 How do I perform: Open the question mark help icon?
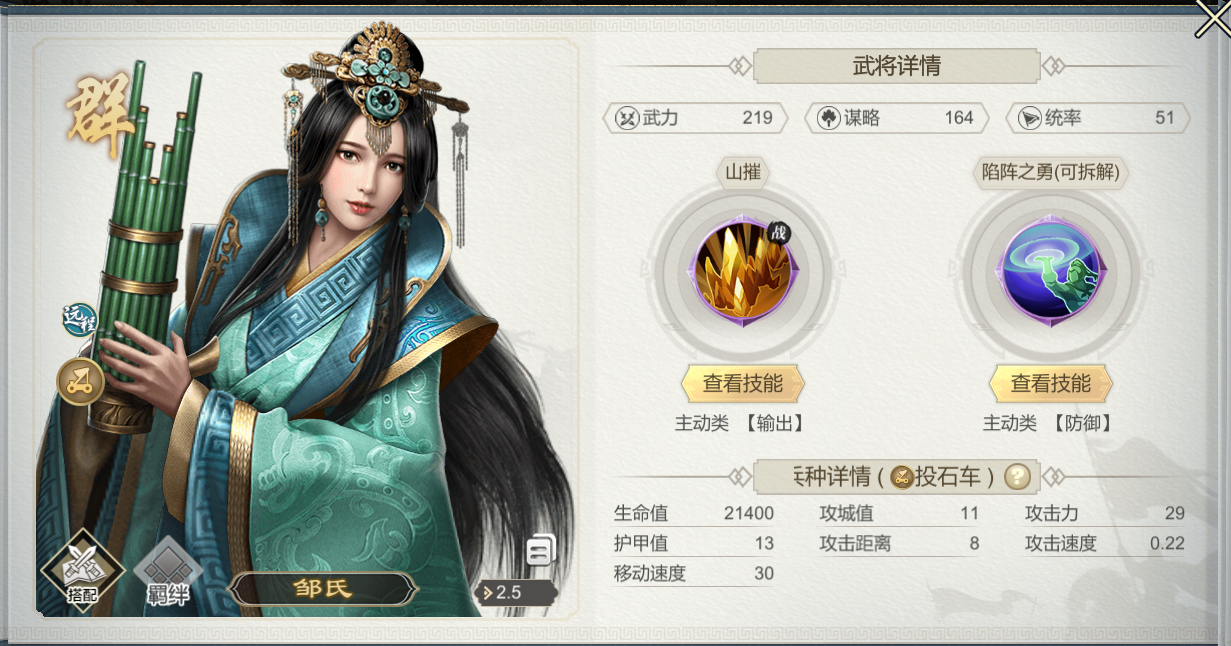[1017, 477]
